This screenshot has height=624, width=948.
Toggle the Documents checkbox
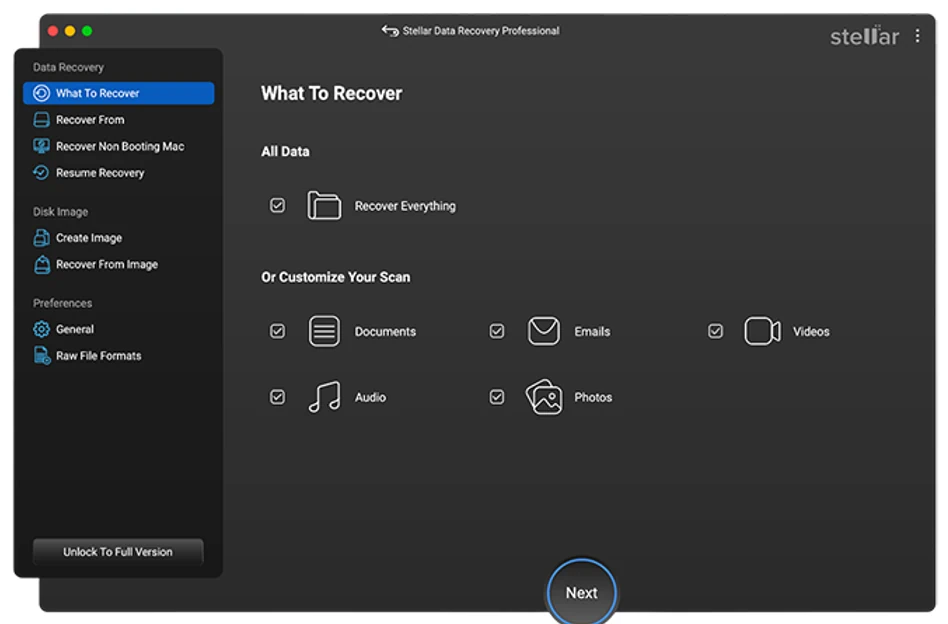(278, 332)
